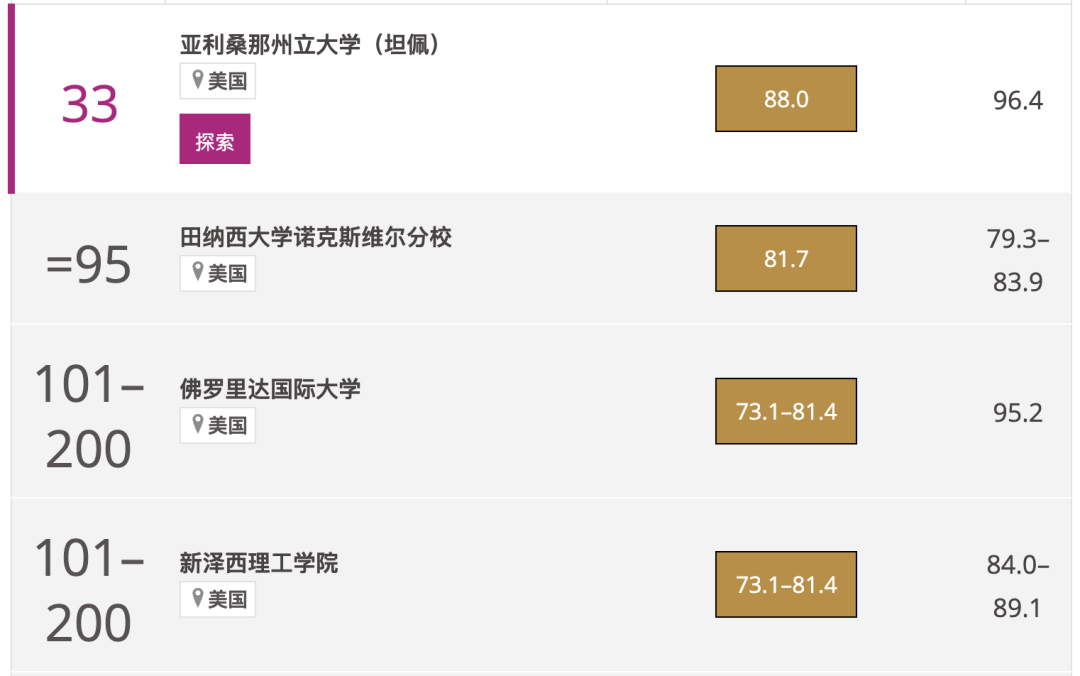Open 佛罗里达国际大学 university link
Screen dimensions: 1080x676
coord(270,389)
